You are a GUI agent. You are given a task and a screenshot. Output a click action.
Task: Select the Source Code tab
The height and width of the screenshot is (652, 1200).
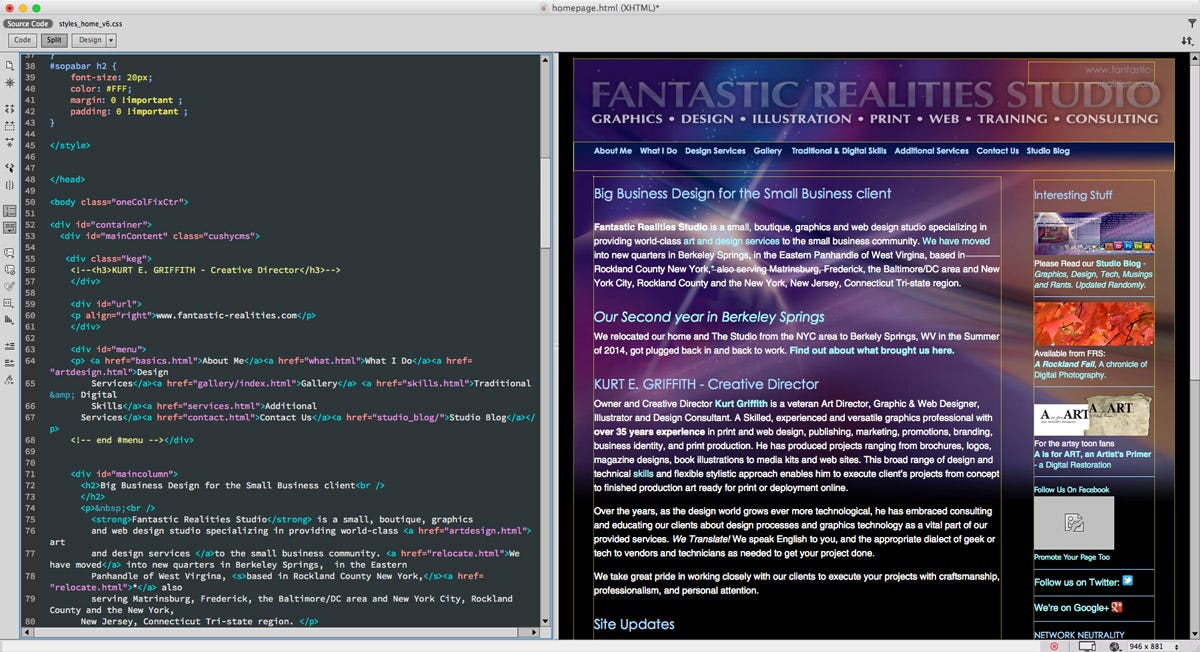click(28, 22)
